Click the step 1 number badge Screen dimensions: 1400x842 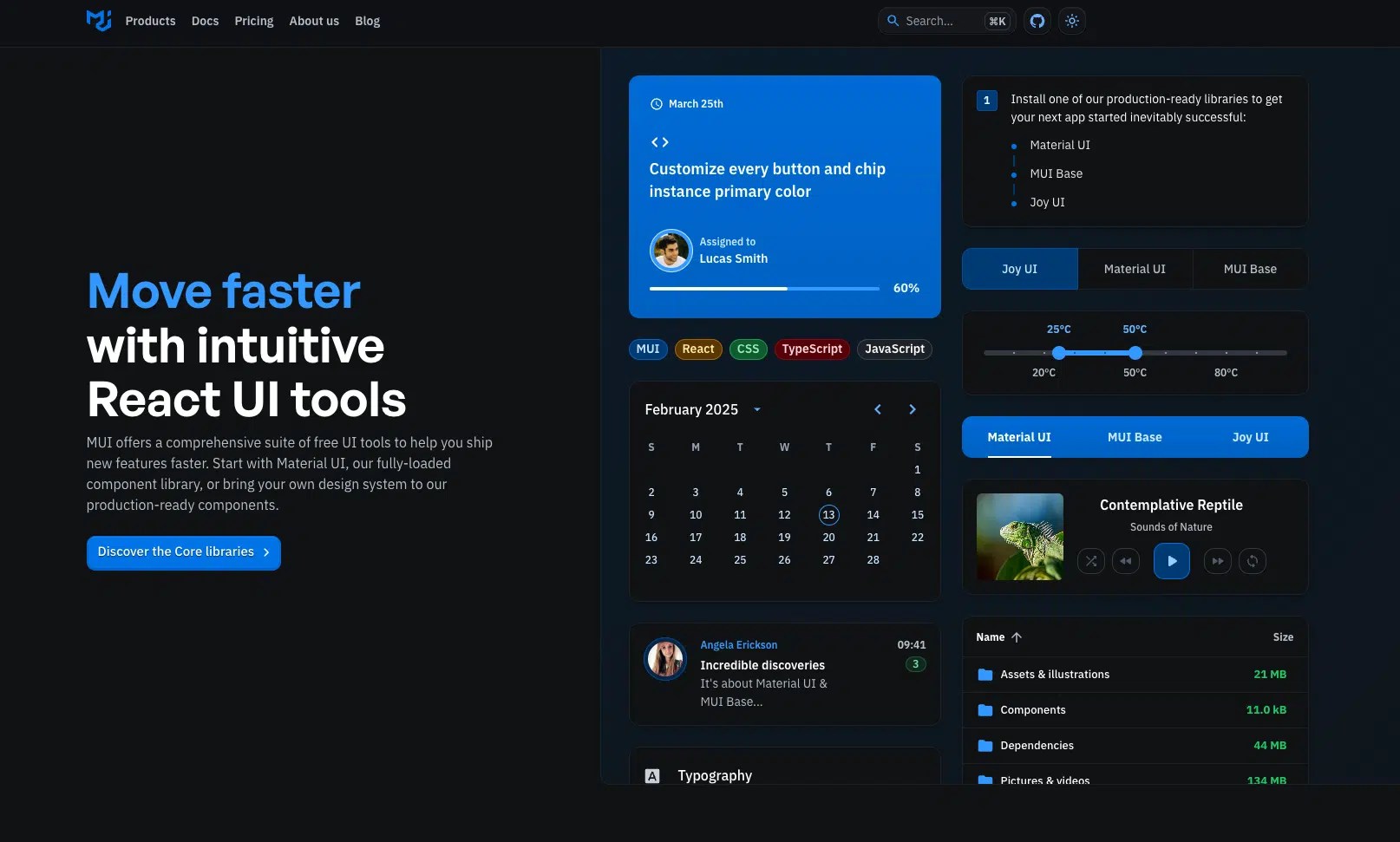point(987,101)
